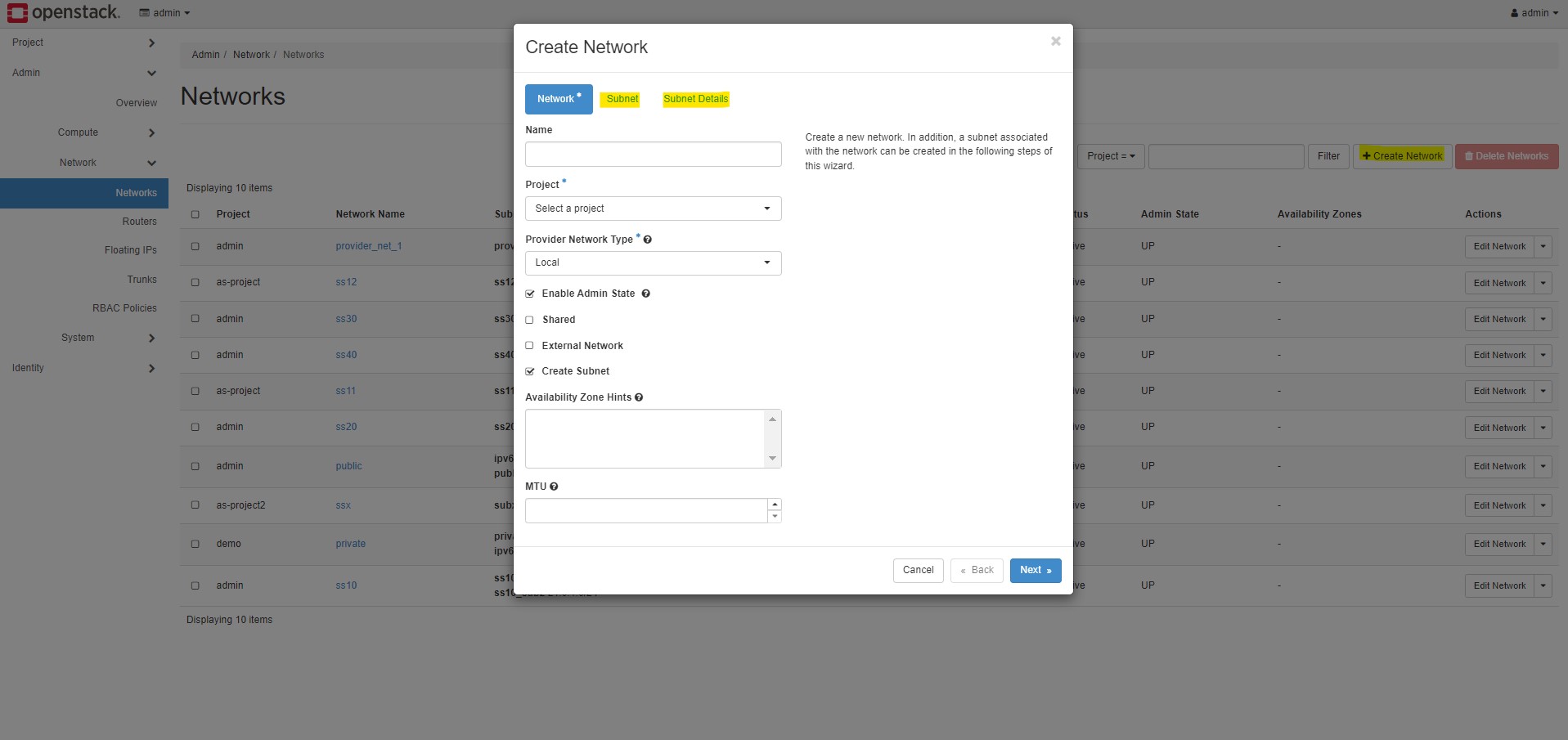Cancel the Create Network wizard
This screenshot has height=740, width=1568.
(x=918, y=570)
